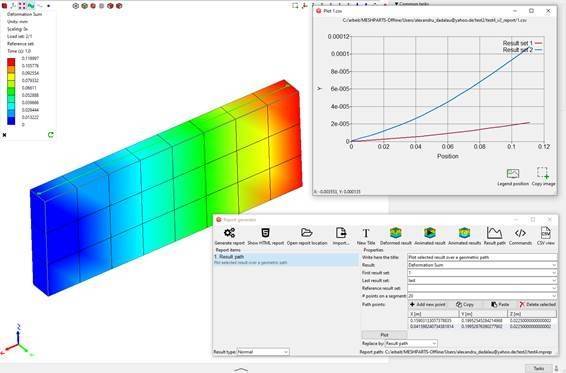Open the Last result set dropdown
This screenshot has width=566, height=373.
pos(482,281)
